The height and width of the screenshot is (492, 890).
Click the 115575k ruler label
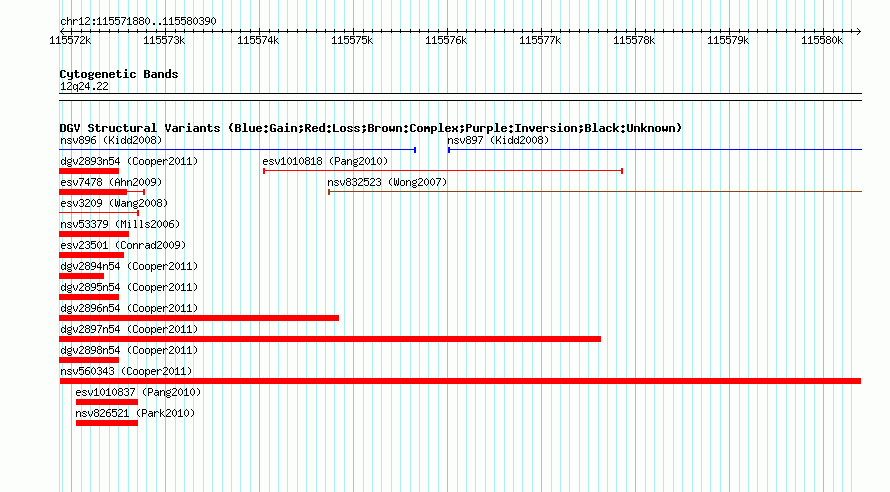point(352,40)
